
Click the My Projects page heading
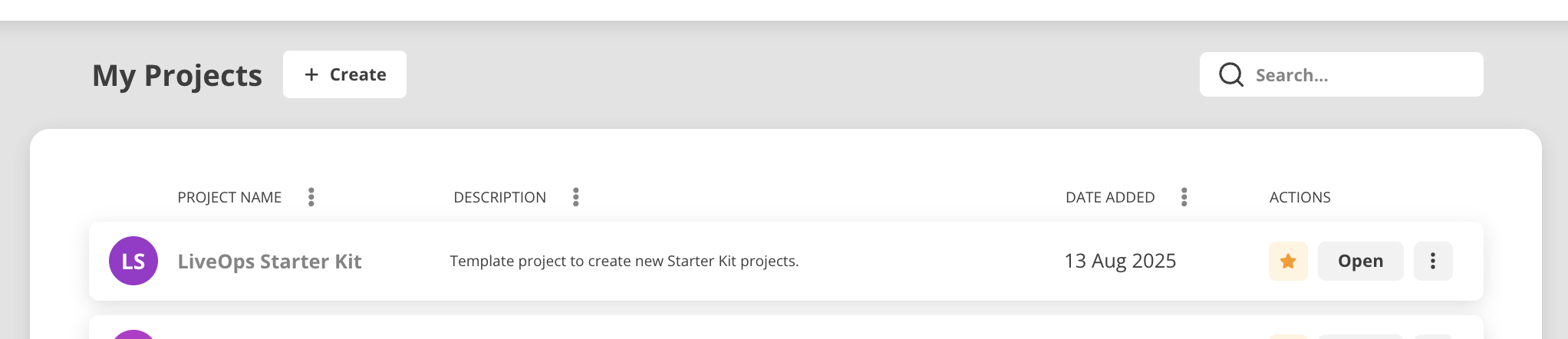pyautogui.click(x=177, y=75)
